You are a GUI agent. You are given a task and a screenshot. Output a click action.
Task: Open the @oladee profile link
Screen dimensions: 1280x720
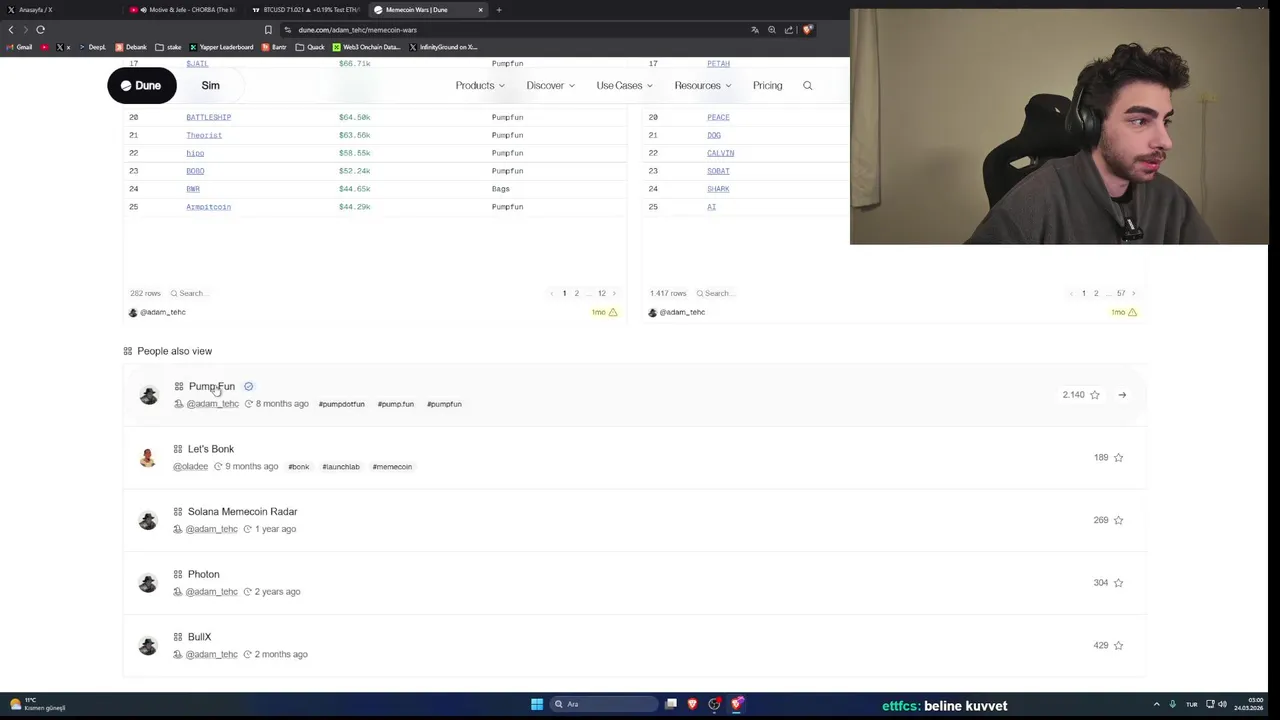pyautogui.click(x=190, y=467)
